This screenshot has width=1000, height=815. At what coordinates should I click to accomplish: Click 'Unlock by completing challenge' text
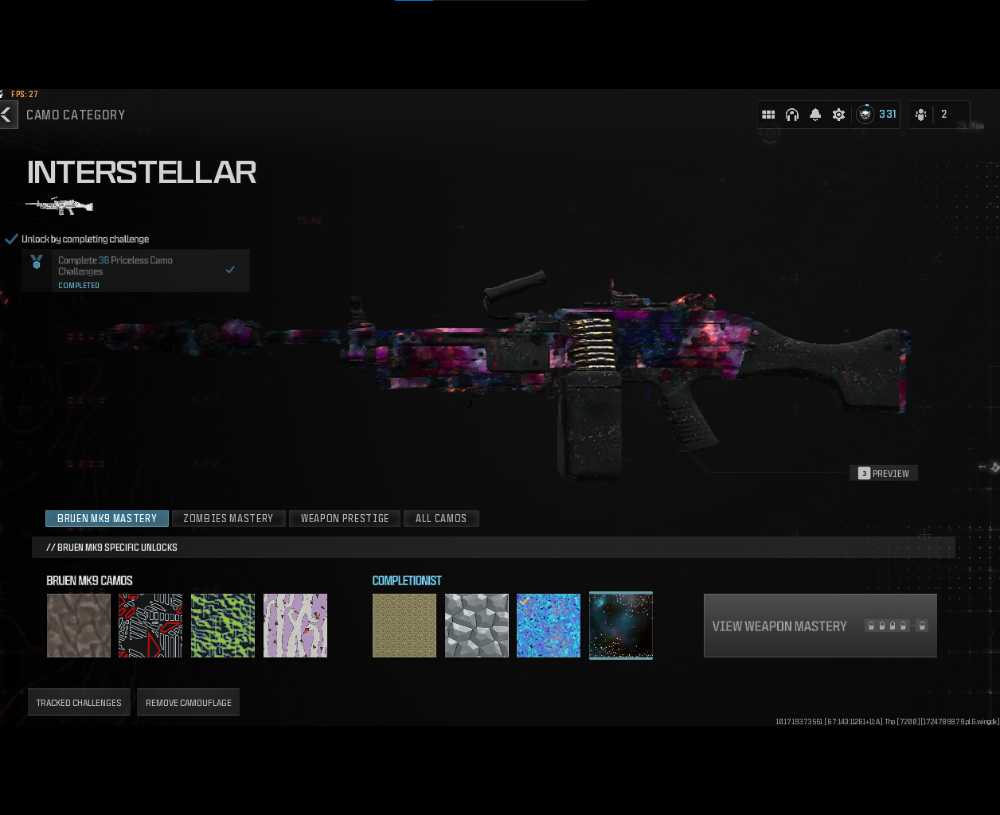point(85,239)
